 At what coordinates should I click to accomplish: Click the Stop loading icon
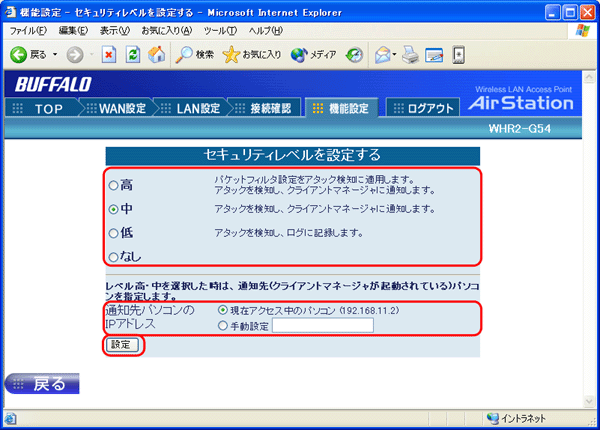pos(109,55)
